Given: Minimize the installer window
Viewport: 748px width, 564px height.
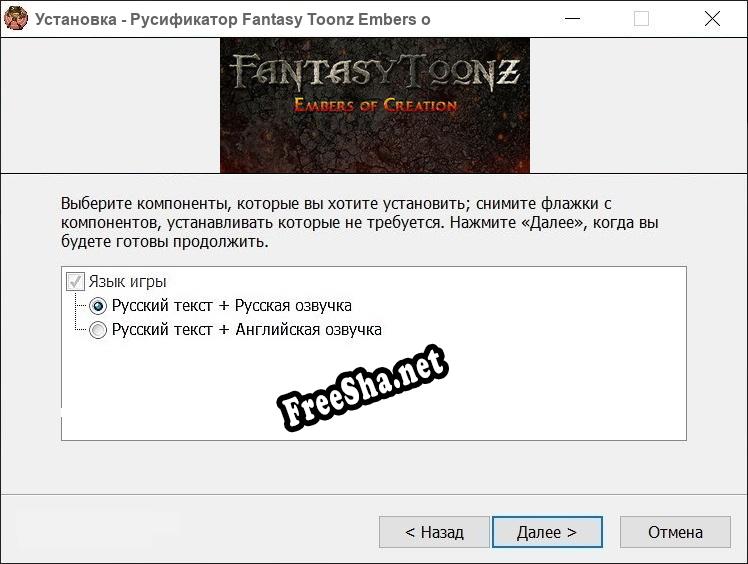Looking at the screenshot, I should click(x=572, y=19).
